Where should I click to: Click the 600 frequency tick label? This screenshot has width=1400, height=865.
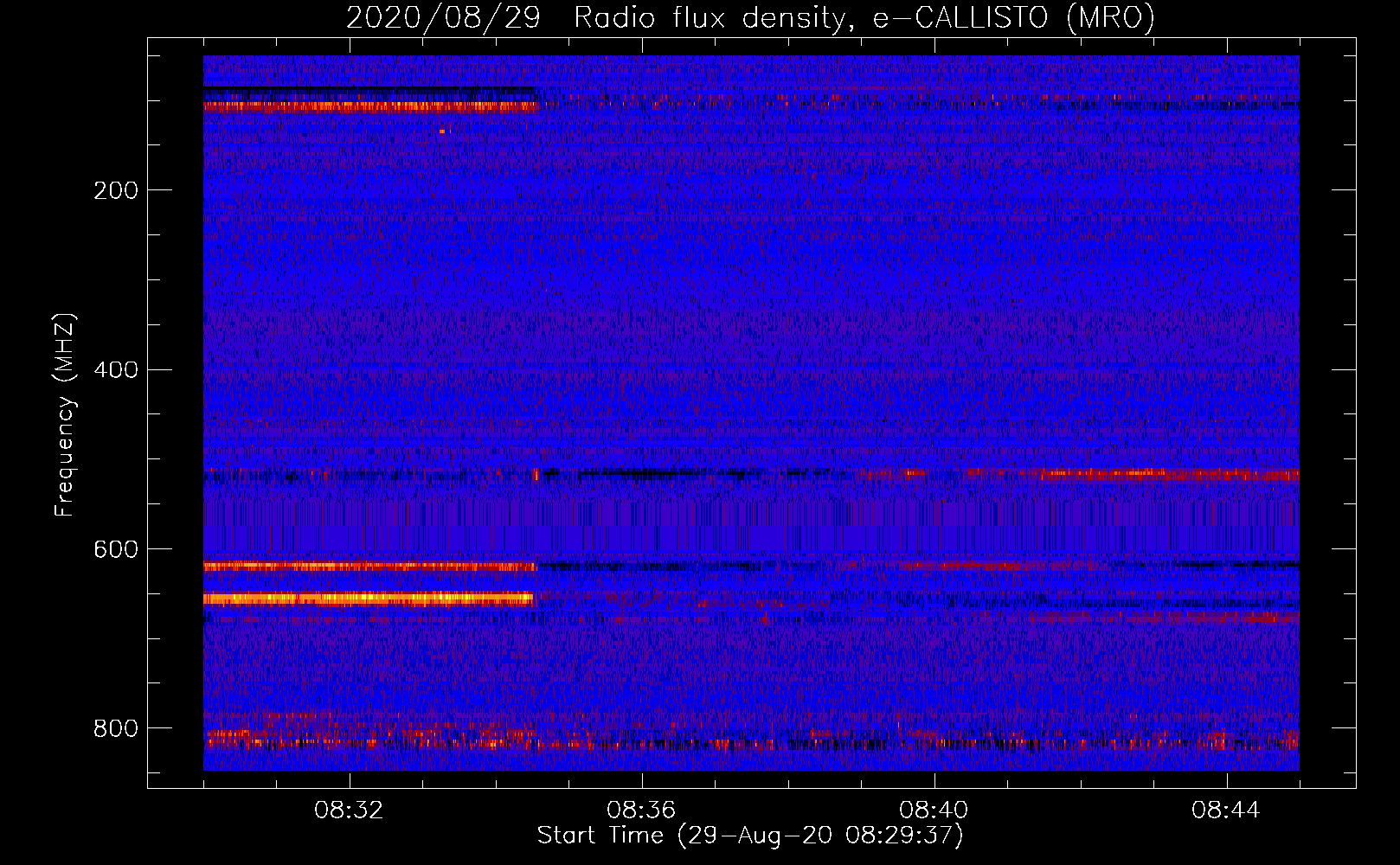(116, 550)
